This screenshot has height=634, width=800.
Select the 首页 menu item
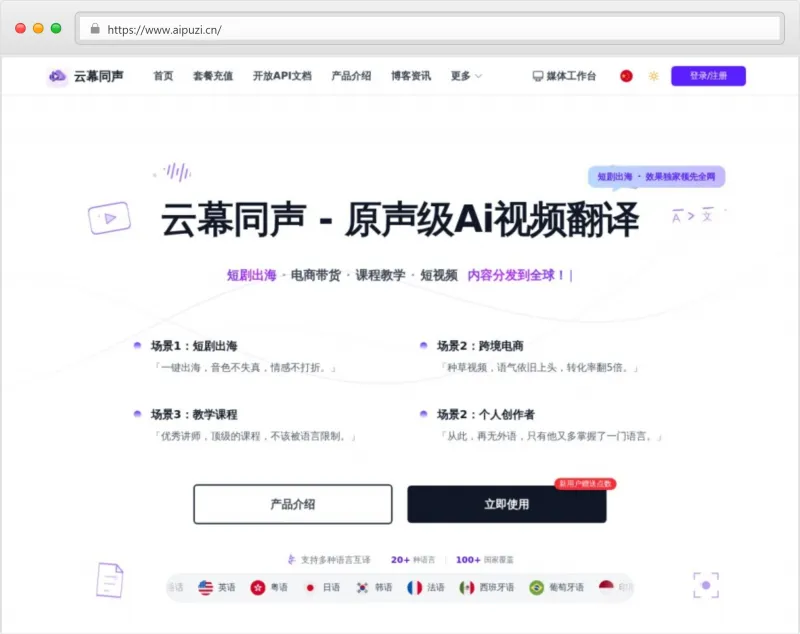tap(163, 76)
